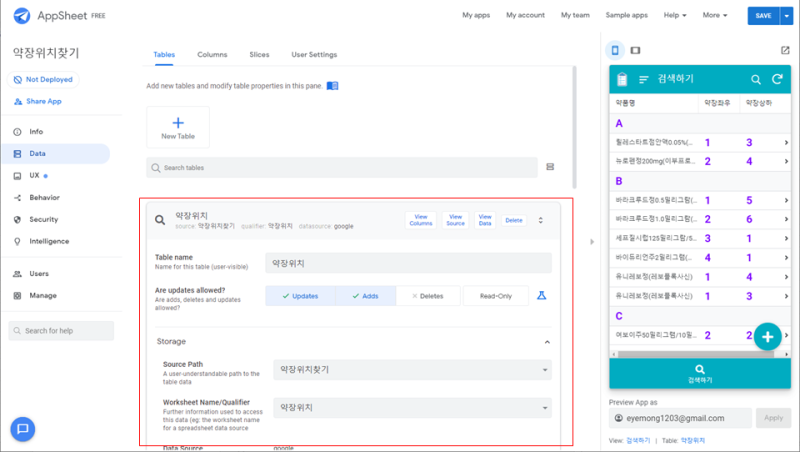Click the Search tables field
This screenshot has width=800, height=452.
coord(342,168)
